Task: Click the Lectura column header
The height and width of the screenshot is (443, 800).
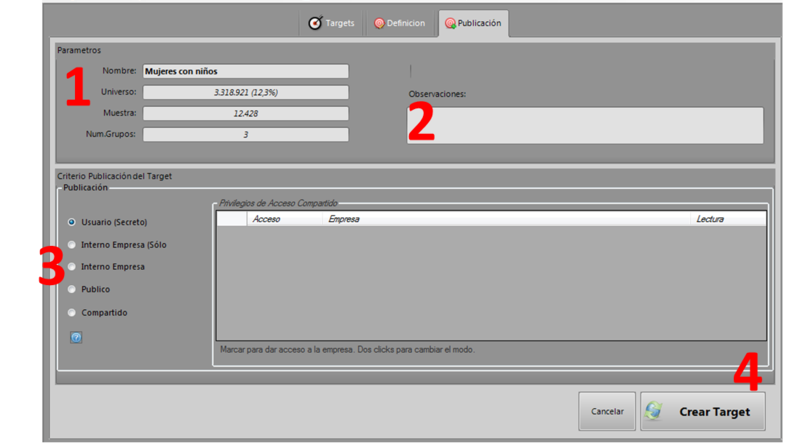Action: (709, 218)
